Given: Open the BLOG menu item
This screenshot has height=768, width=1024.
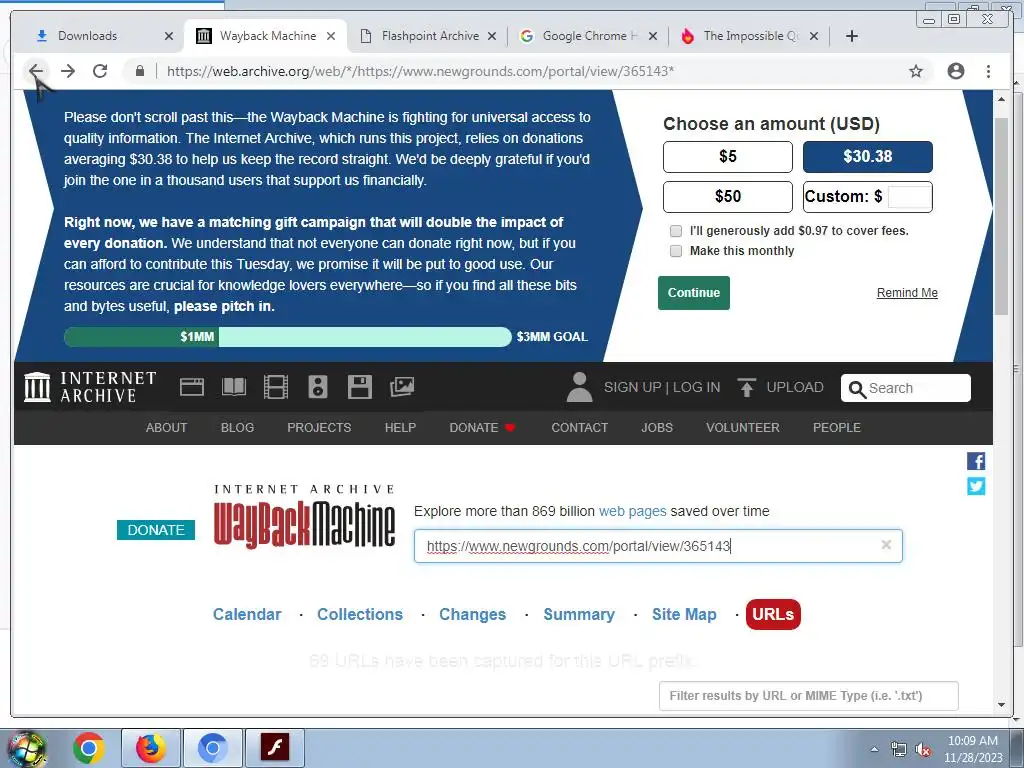Looking at the screenshot, I should (237, 428).
